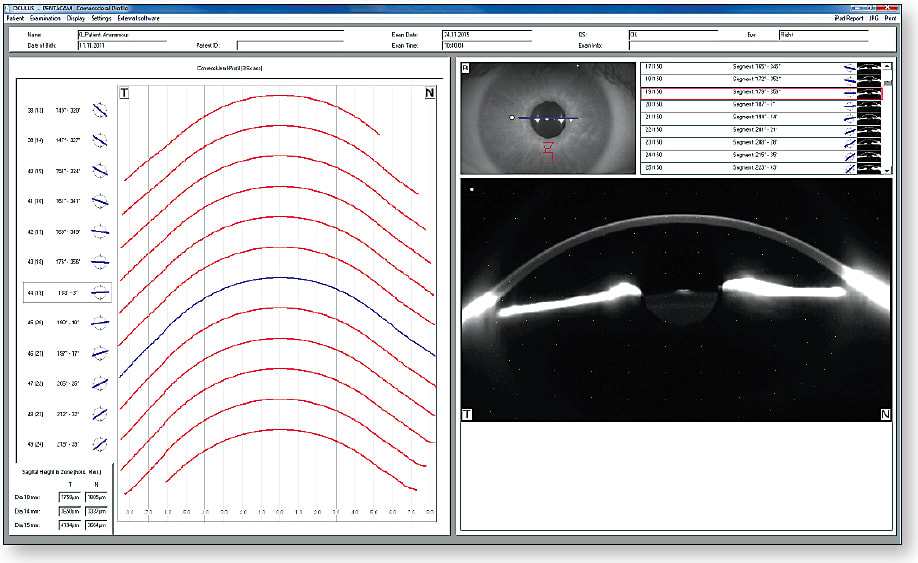Open Scheimpflug thumbnail of row 23/150
This screenshot has height=563, width=918.
(x=869, y=143)
